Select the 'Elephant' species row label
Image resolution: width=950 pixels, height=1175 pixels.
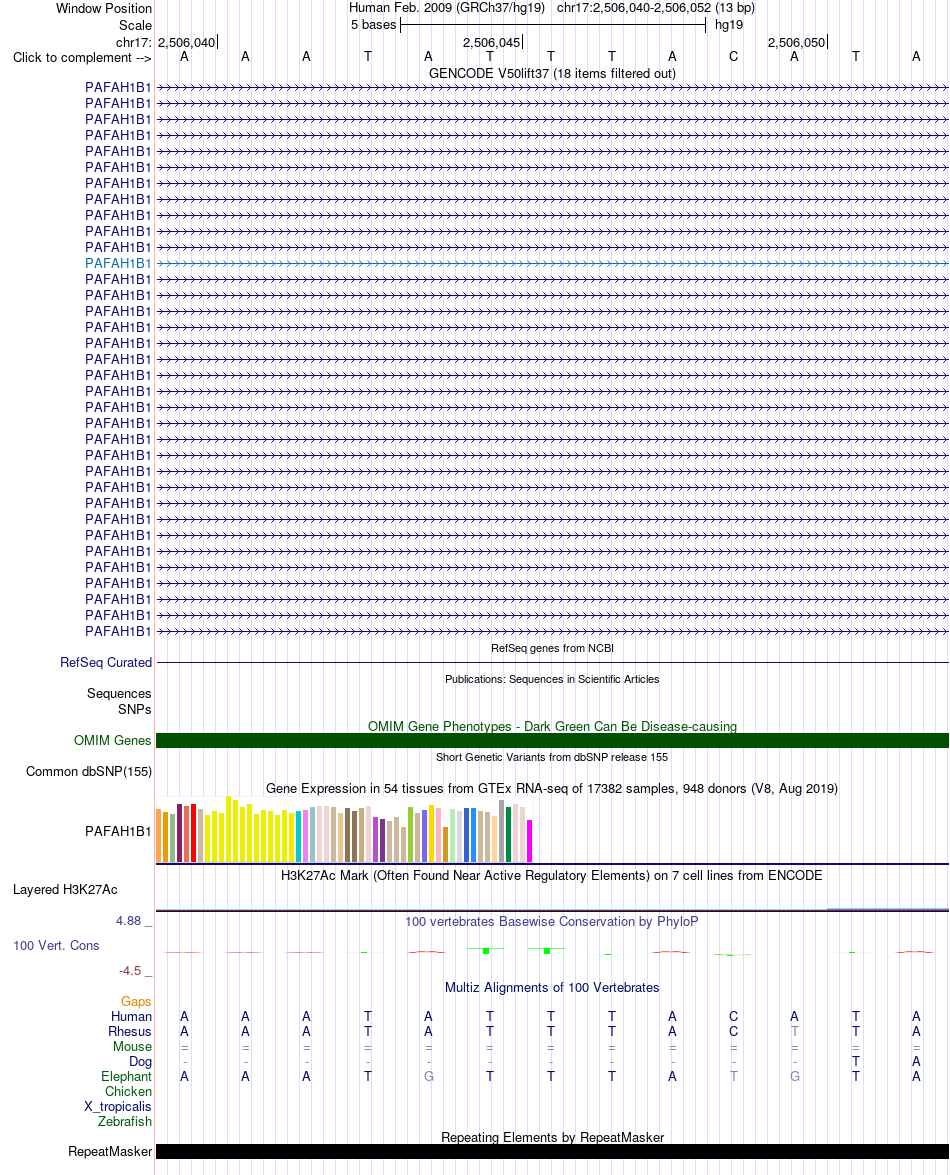point(127,1076)
